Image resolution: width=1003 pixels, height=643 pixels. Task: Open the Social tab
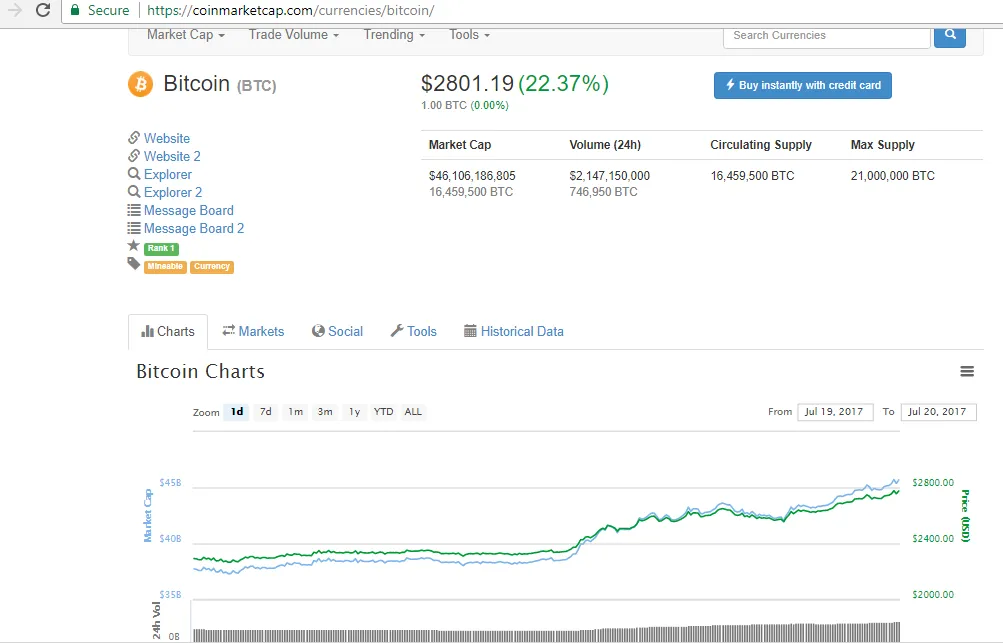tap(337, 331)
